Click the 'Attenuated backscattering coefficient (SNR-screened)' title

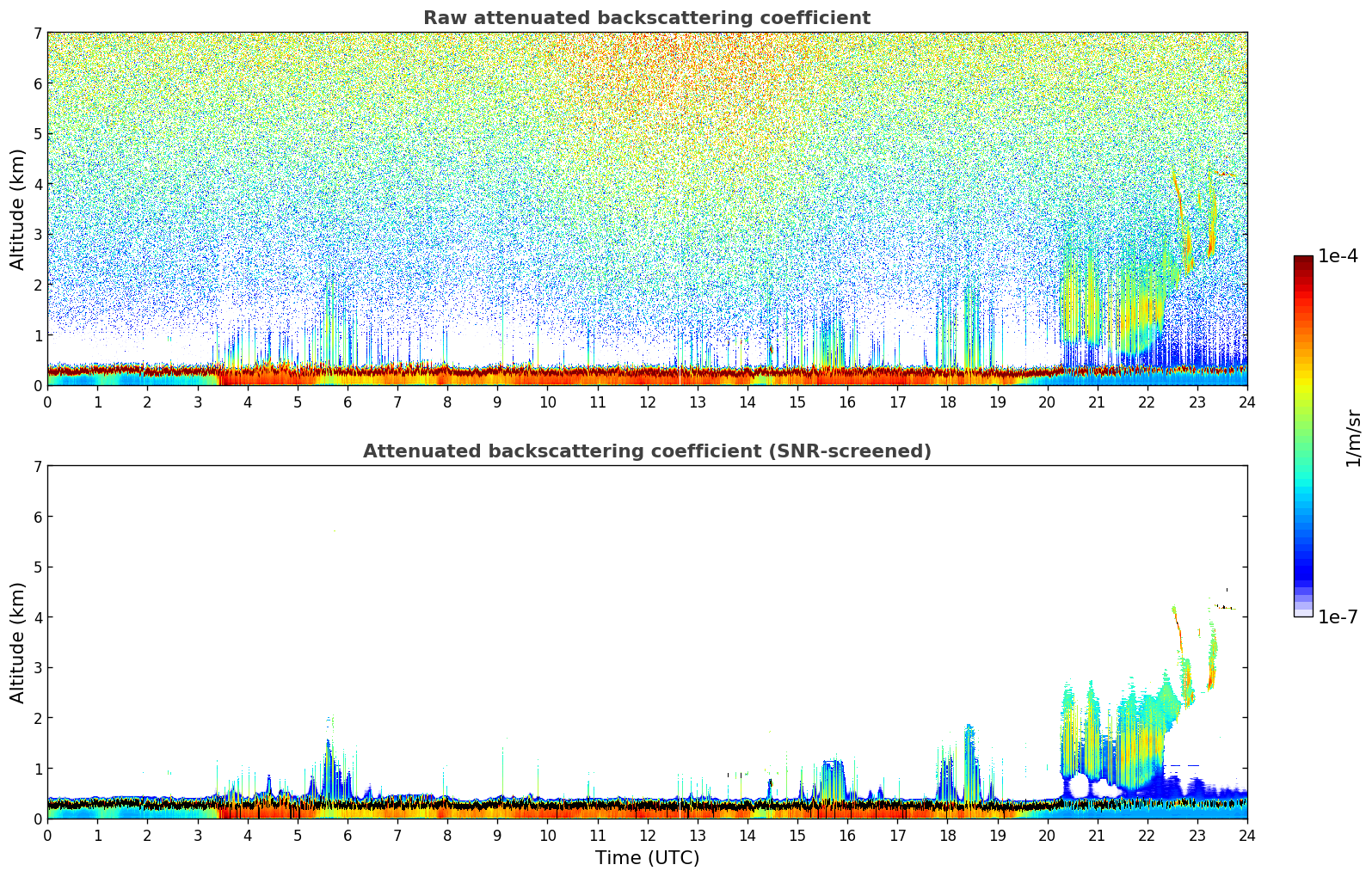pos(646,451)
